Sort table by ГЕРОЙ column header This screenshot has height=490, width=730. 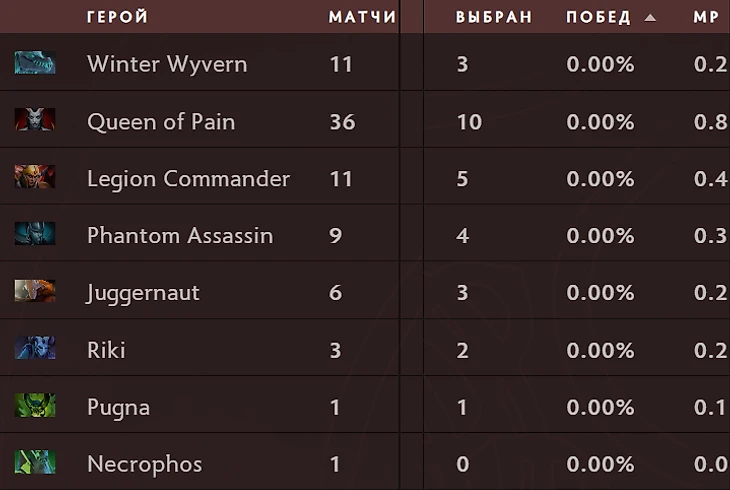[117, 17]
